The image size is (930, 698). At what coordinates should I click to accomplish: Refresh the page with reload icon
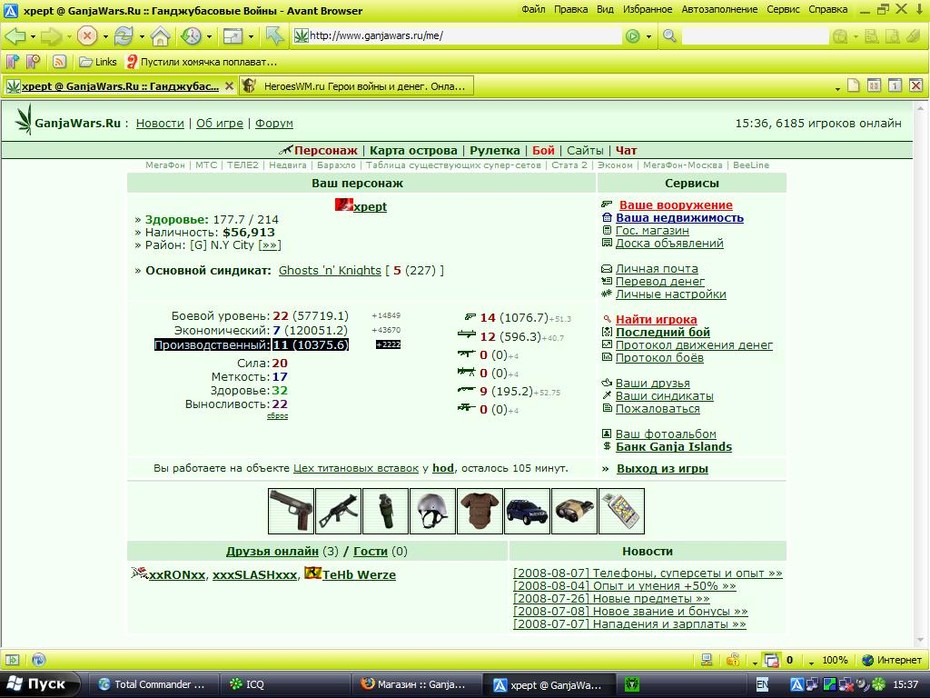[123, 36]
